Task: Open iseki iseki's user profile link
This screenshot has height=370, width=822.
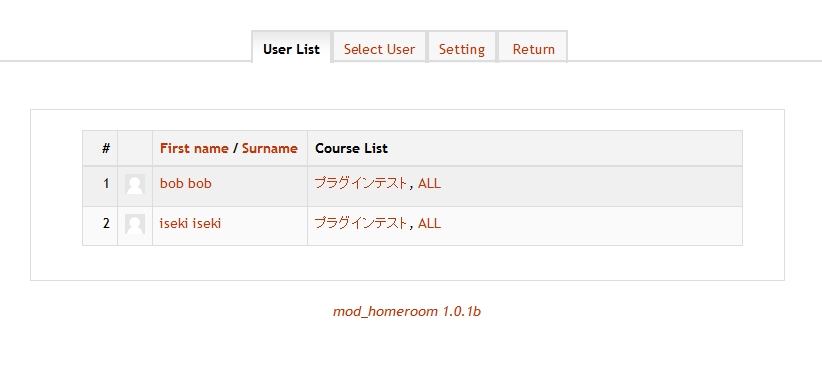Action: pyautogui.click(x=190, y=223)
